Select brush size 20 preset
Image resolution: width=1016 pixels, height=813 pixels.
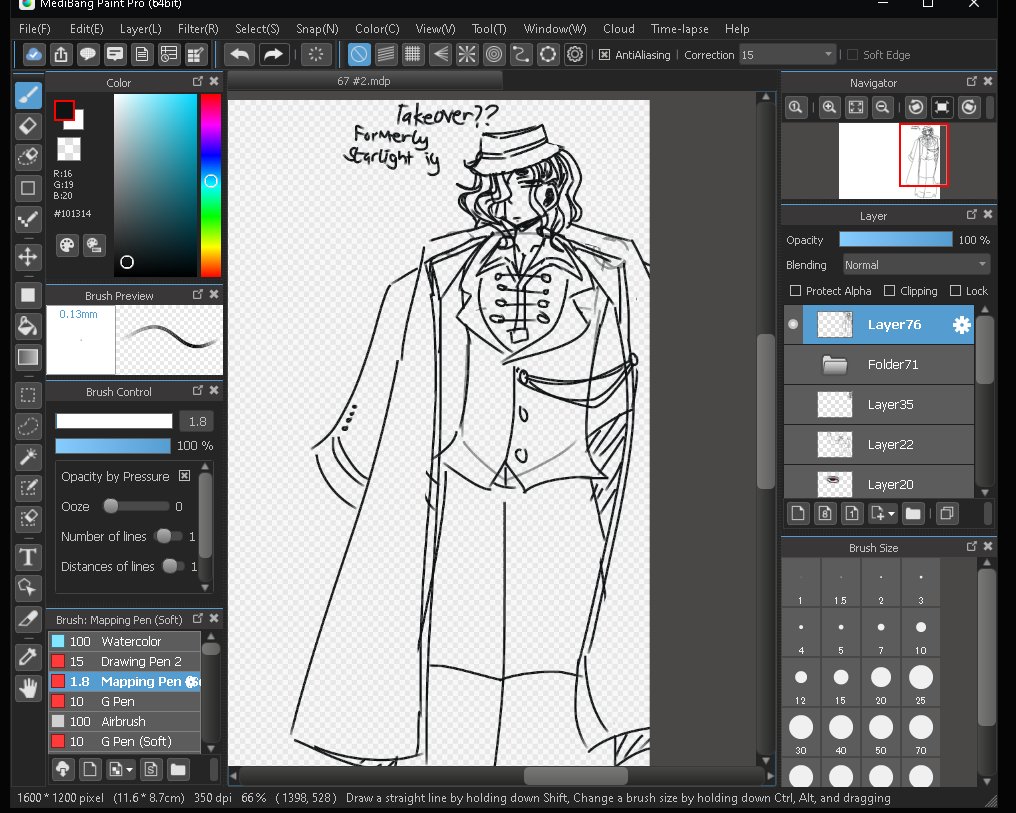pos(881,679)
